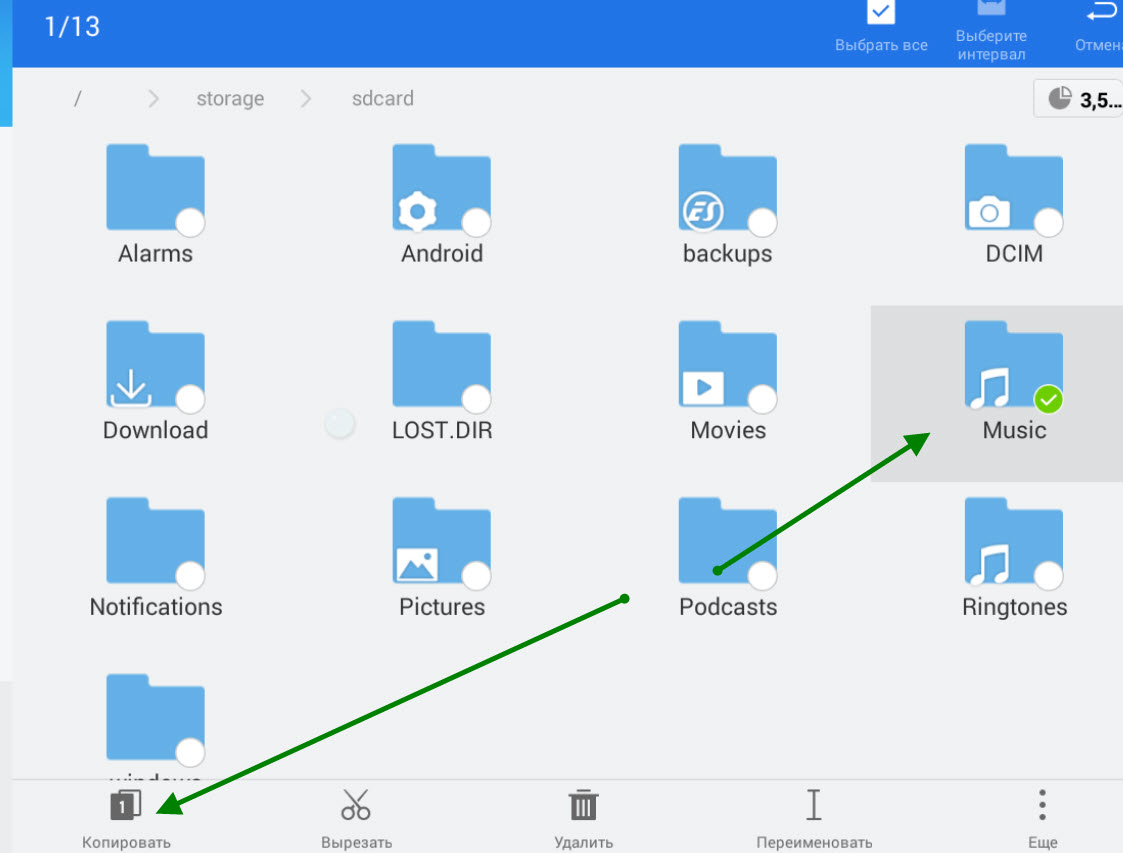
Task: Click the chevron between storage and sdcard
Action: coord(306,99)
